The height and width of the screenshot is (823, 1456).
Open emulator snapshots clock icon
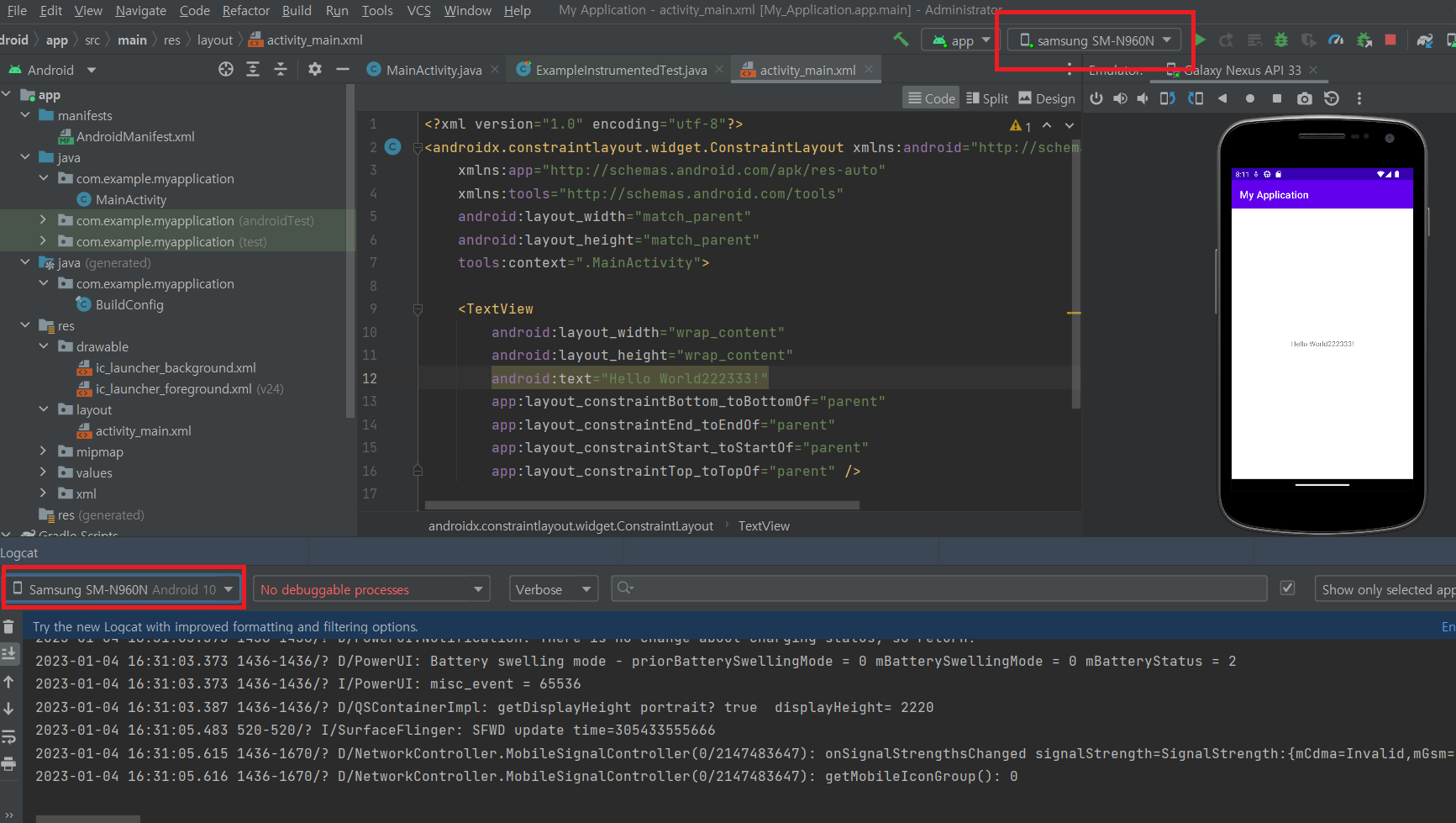pos(1332,98)
